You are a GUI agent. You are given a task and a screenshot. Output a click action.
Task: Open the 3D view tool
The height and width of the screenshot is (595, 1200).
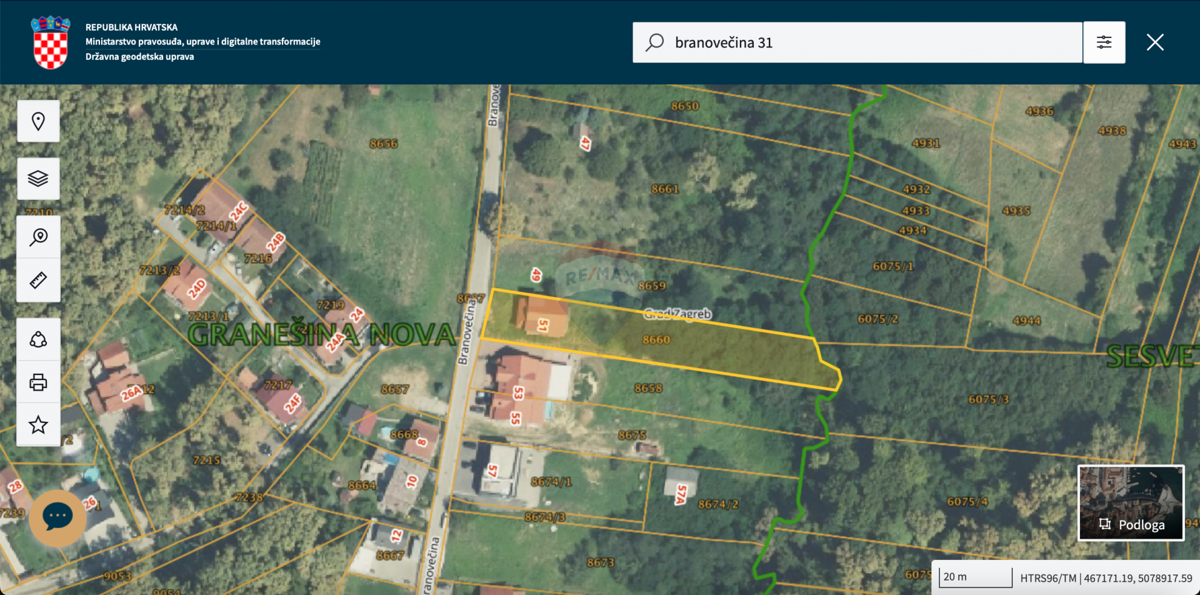(38, 339)
